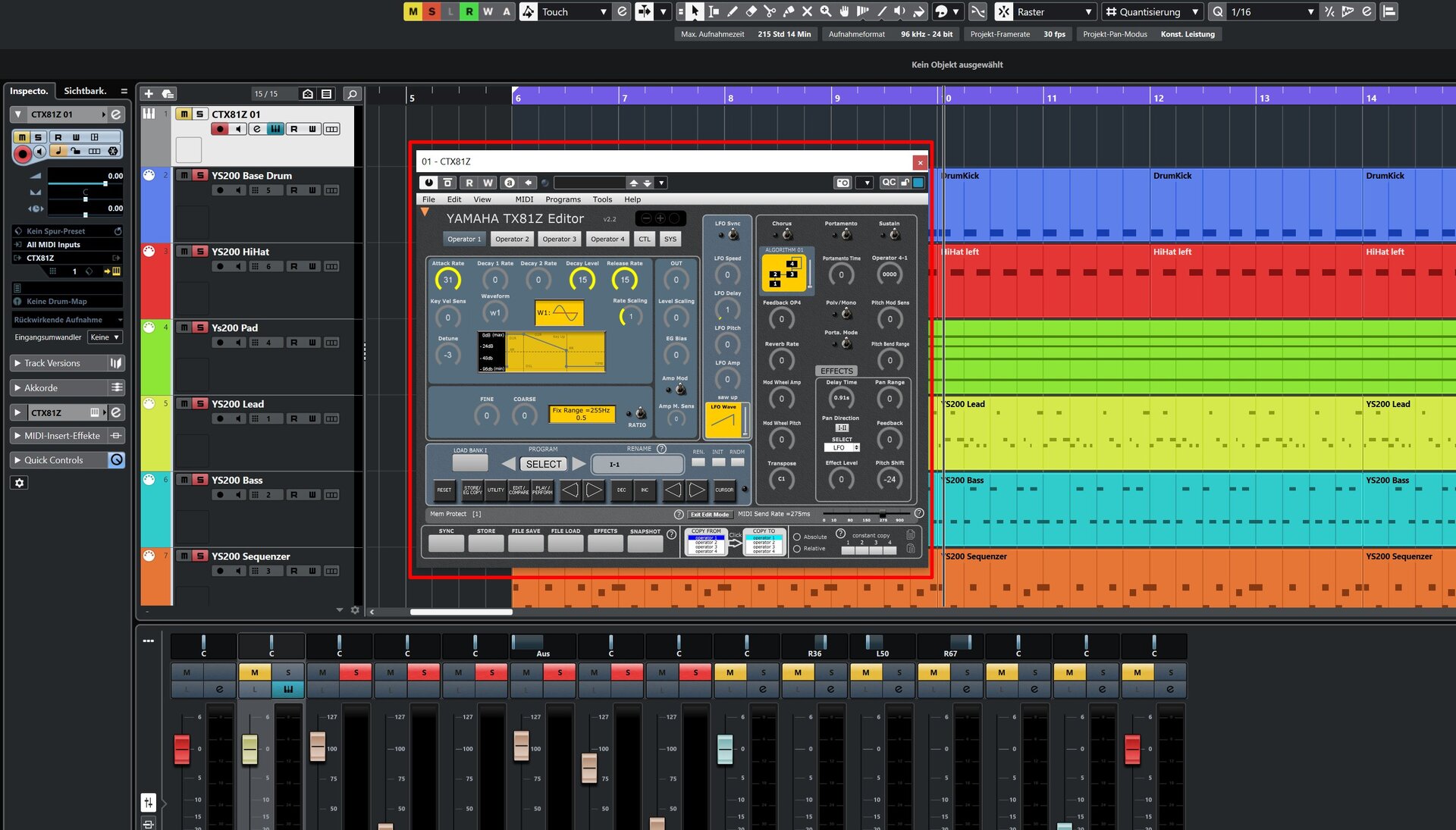Click the ruler at bar 11
Image resolution: width=1456 pixels, height=830 pixels.
[1051, 98]
